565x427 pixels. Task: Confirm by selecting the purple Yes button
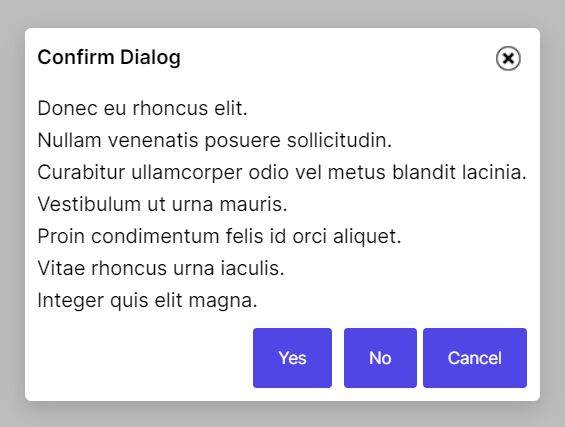point(292,358)
